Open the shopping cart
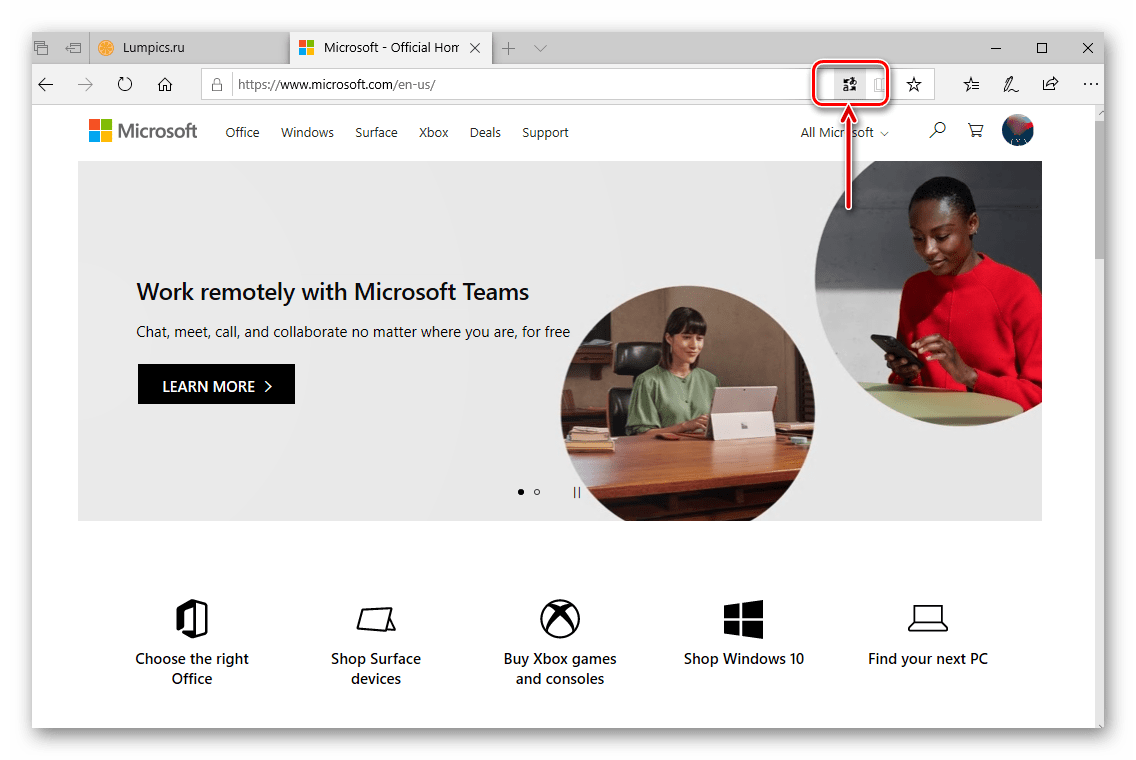1136x760 pixels. pos(975,130)
